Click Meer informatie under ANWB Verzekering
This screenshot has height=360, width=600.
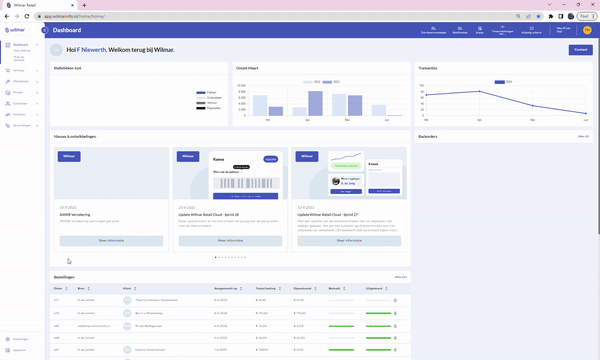point(111,241)
